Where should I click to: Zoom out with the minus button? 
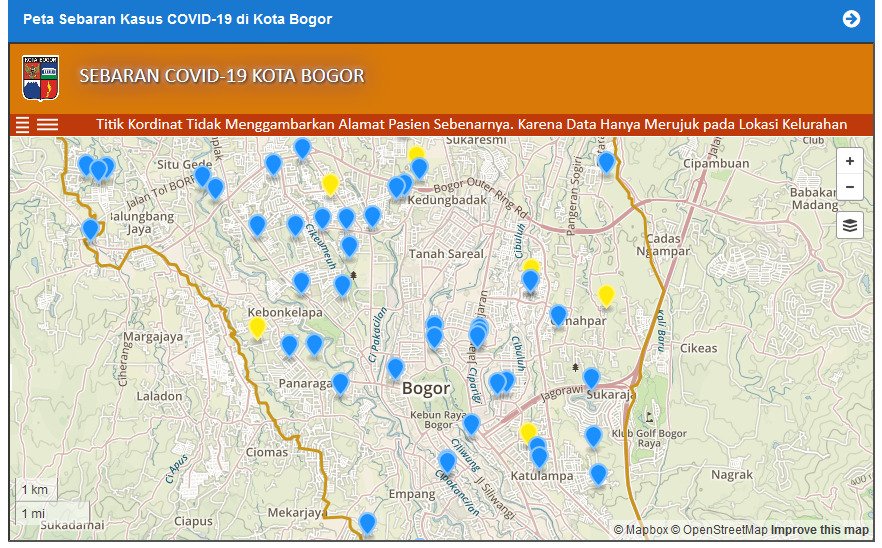coord(849,187)
